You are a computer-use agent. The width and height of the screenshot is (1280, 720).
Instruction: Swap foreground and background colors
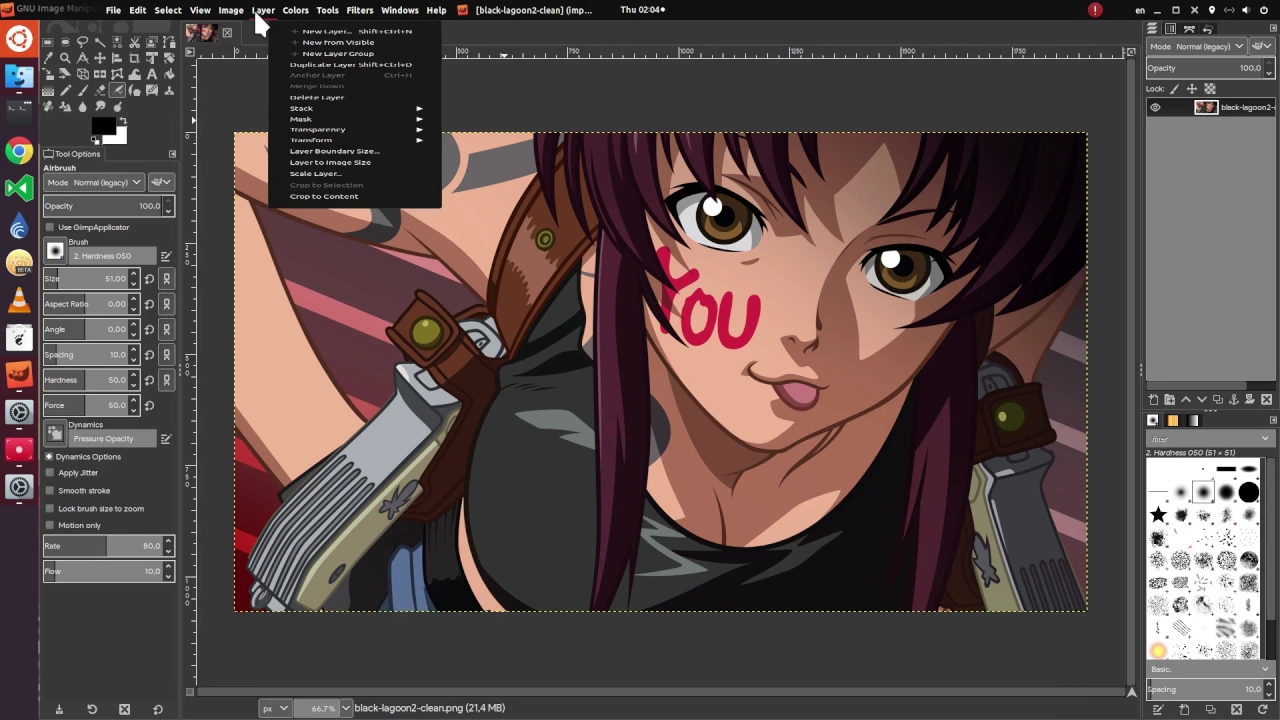point(123,120)
